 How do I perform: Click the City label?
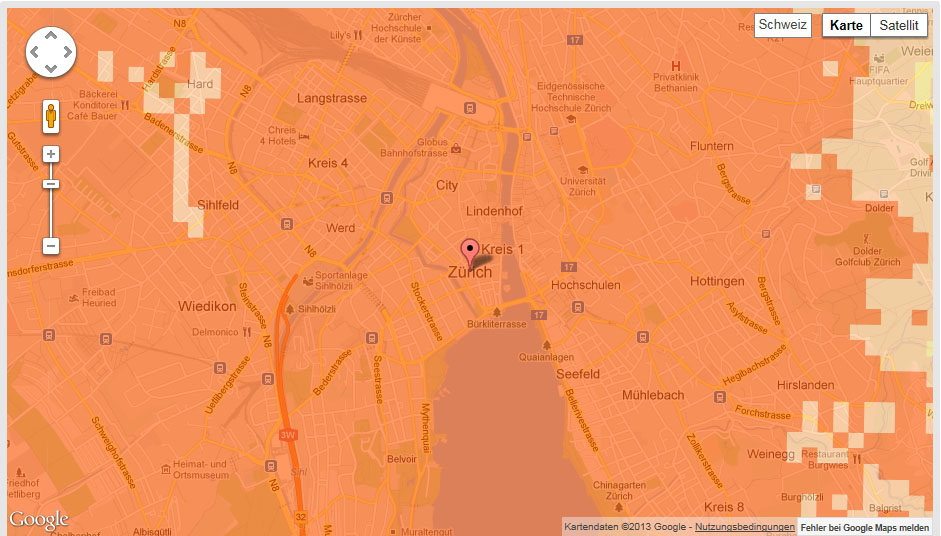(x=446, y=185)
